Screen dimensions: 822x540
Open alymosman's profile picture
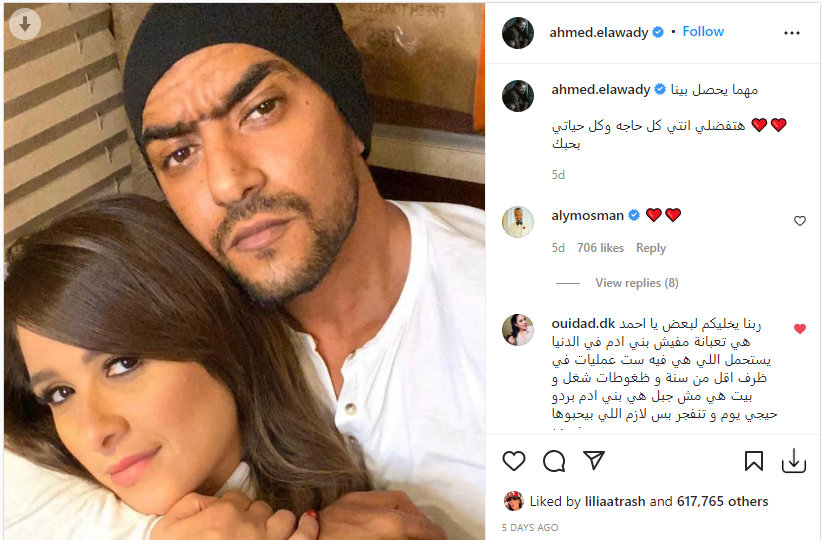coord(518,222)
